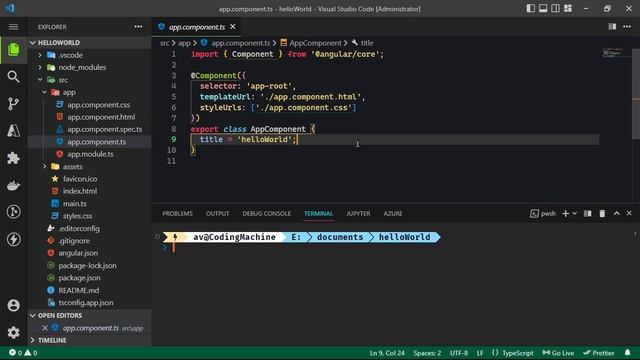The image size is (640, 360).
Task: Click the Prettier status item
Action: pyautogui.click(x=599, y=353)
